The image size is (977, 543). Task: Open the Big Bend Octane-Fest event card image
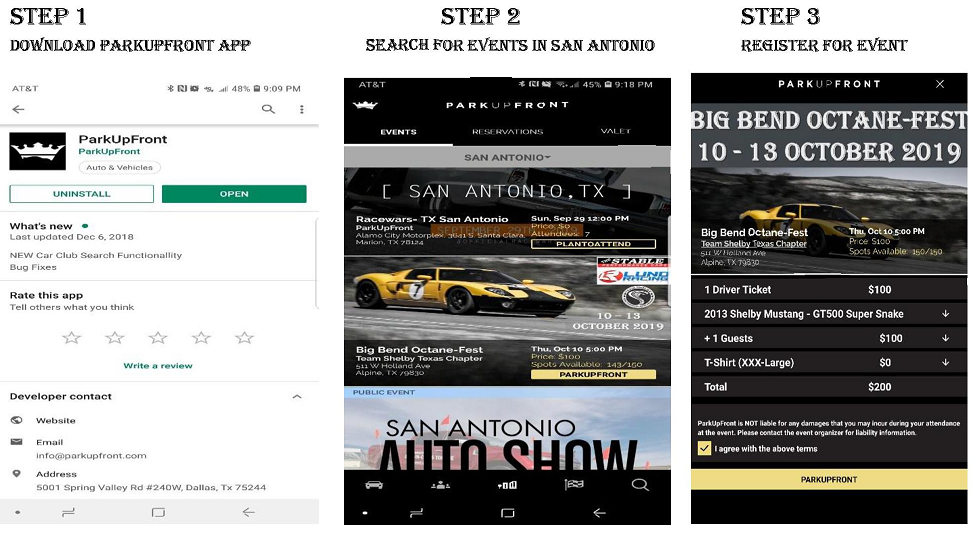507,299
